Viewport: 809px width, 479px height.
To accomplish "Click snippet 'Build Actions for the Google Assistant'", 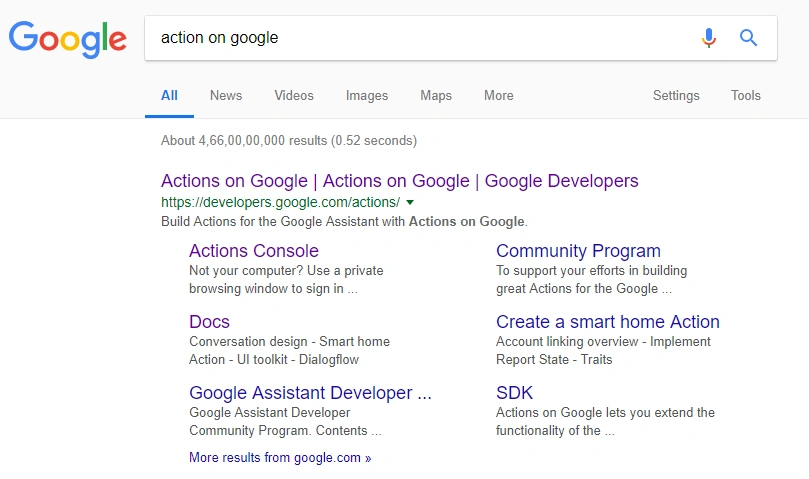I will [x=270, y=222].
